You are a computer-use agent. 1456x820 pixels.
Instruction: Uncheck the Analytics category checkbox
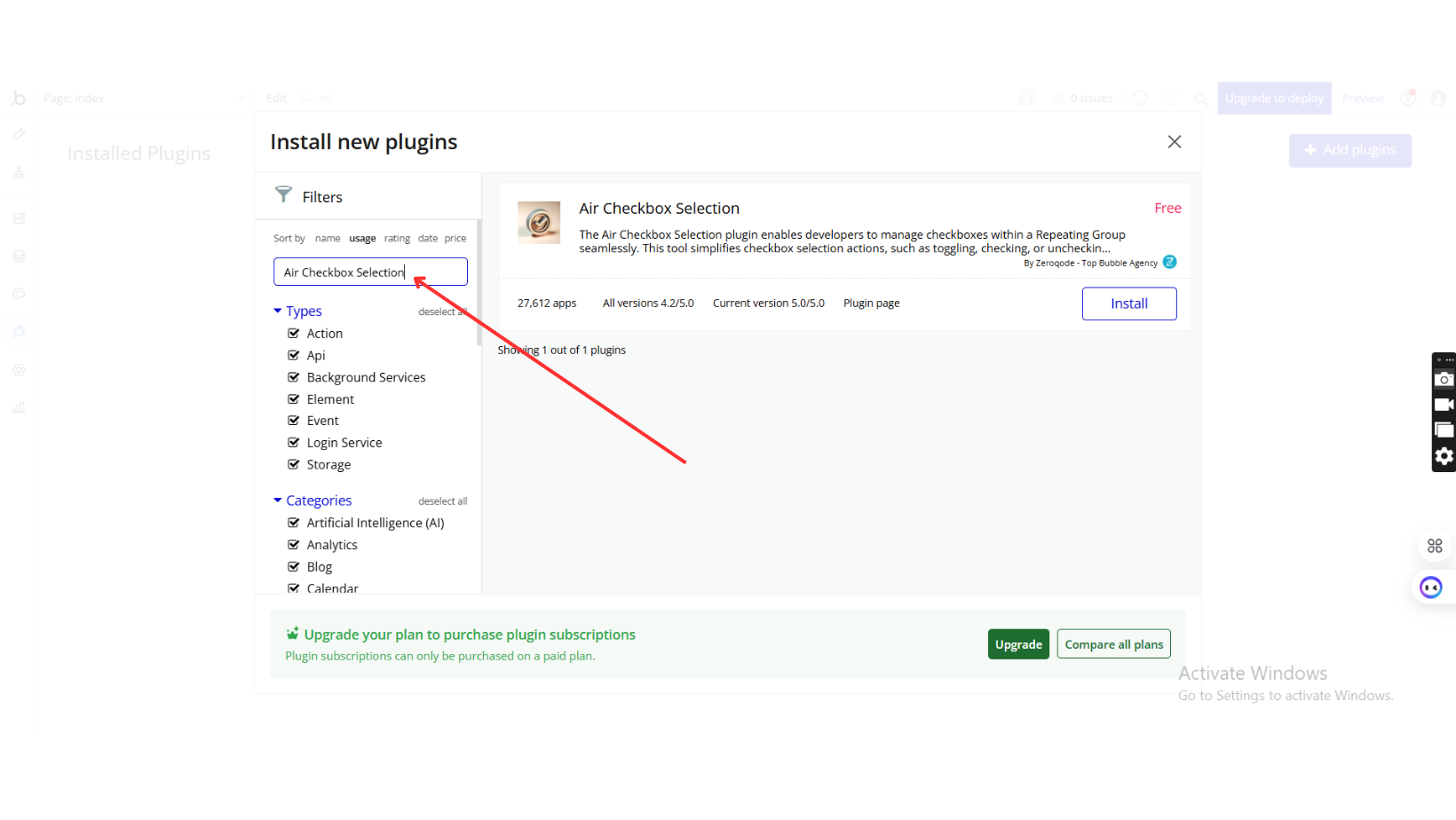[294, 545]
